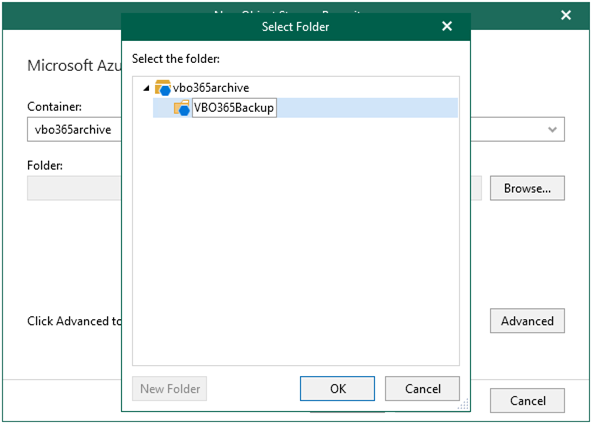Click the dialog resize grip corner
Screen dimensions: 591x423
(x=464, y=404)
